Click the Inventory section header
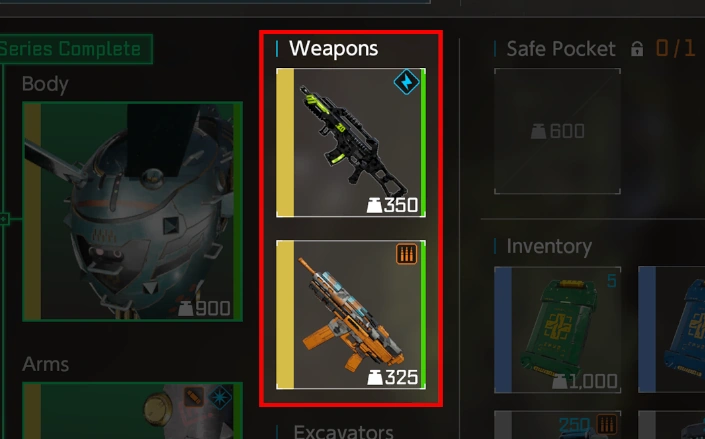Viewport: 705px width, 439px height. pos(549,246)
